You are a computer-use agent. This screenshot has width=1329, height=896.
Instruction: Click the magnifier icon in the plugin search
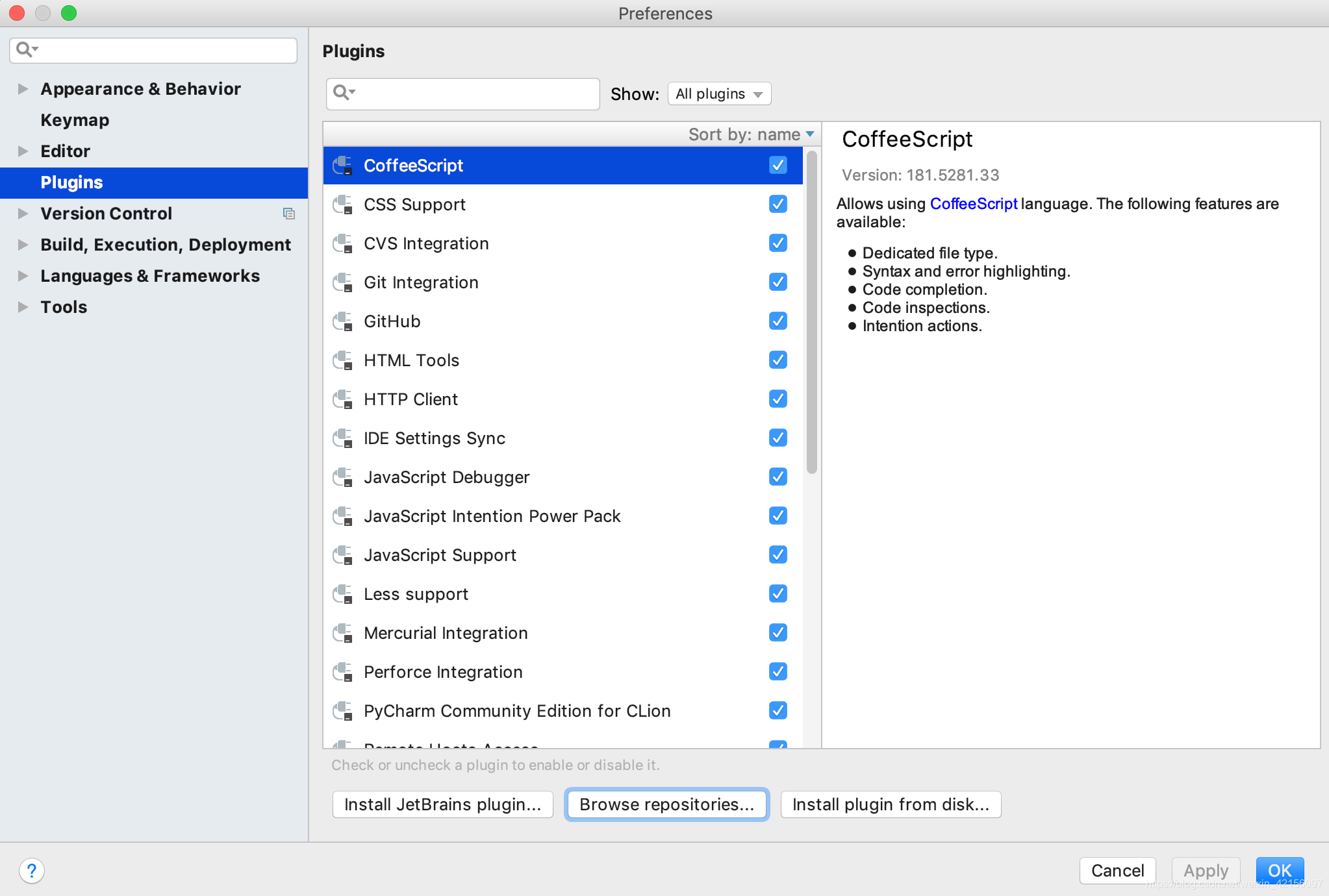(x=342, y=93)
